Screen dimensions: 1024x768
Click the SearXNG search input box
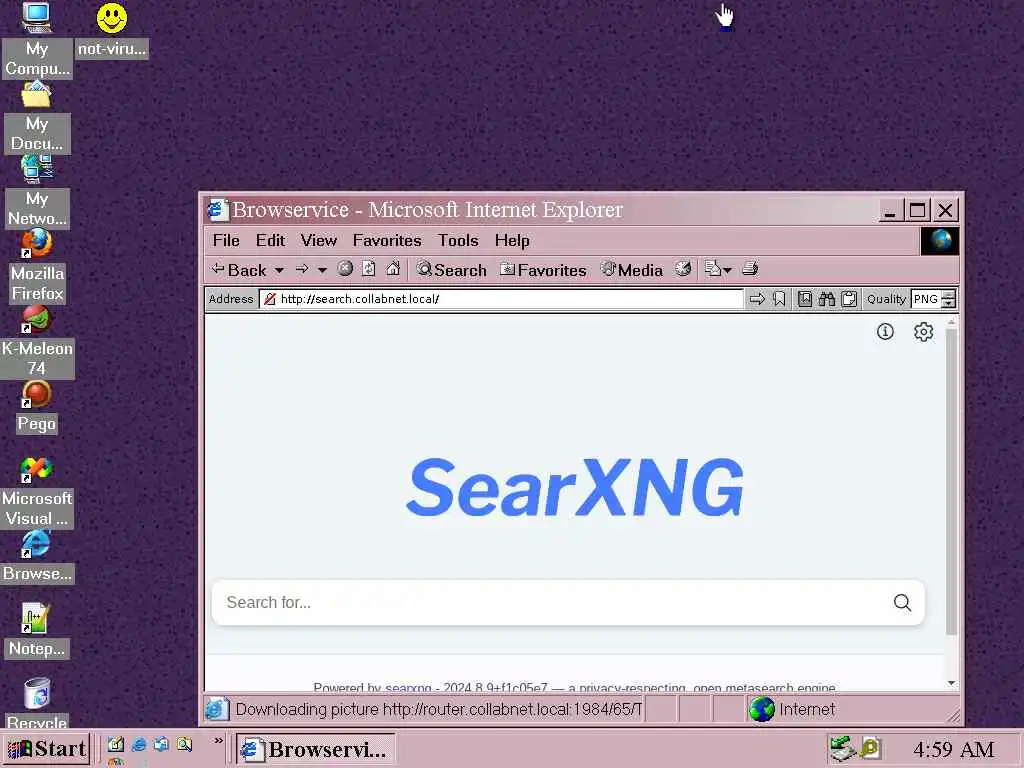point(552,602)
